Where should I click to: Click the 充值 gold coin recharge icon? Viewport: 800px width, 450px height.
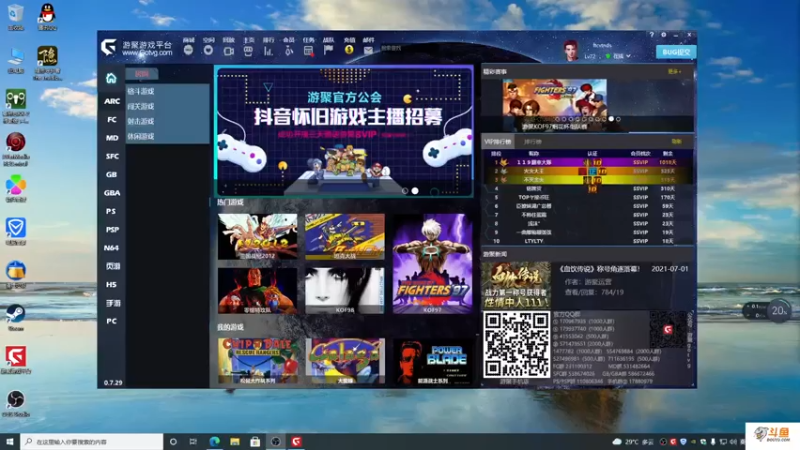coord(349,50)
